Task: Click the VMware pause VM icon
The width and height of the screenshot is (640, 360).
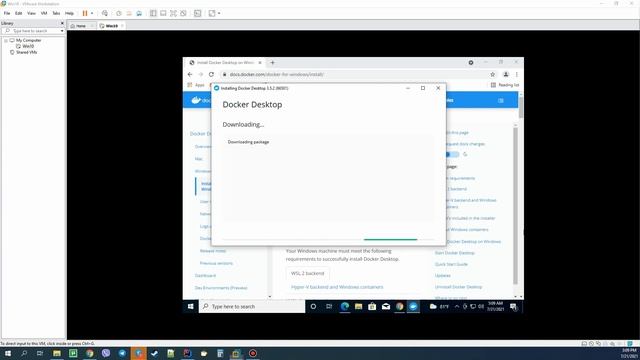Action: (x=85, y=13)
